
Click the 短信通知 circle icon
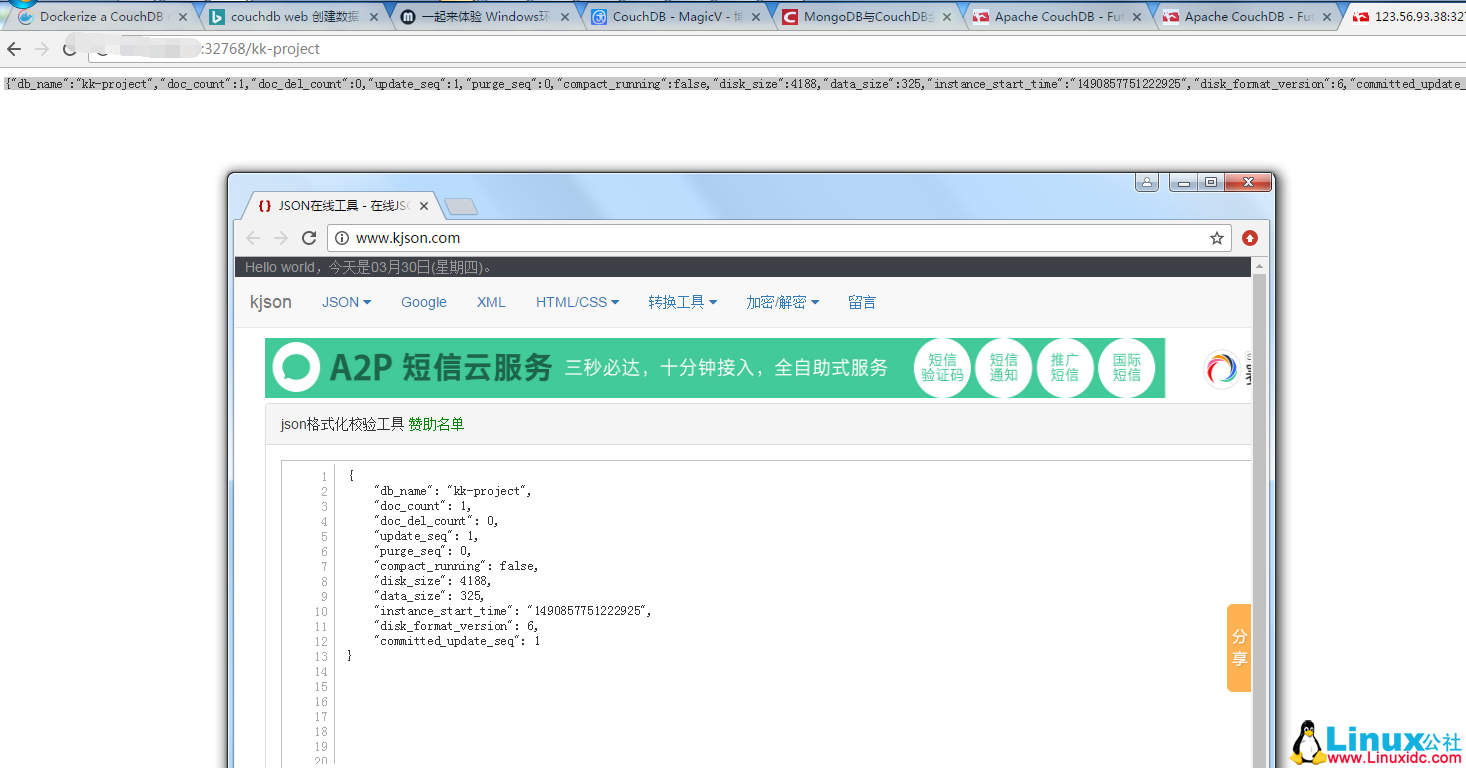pos(1004,368)
